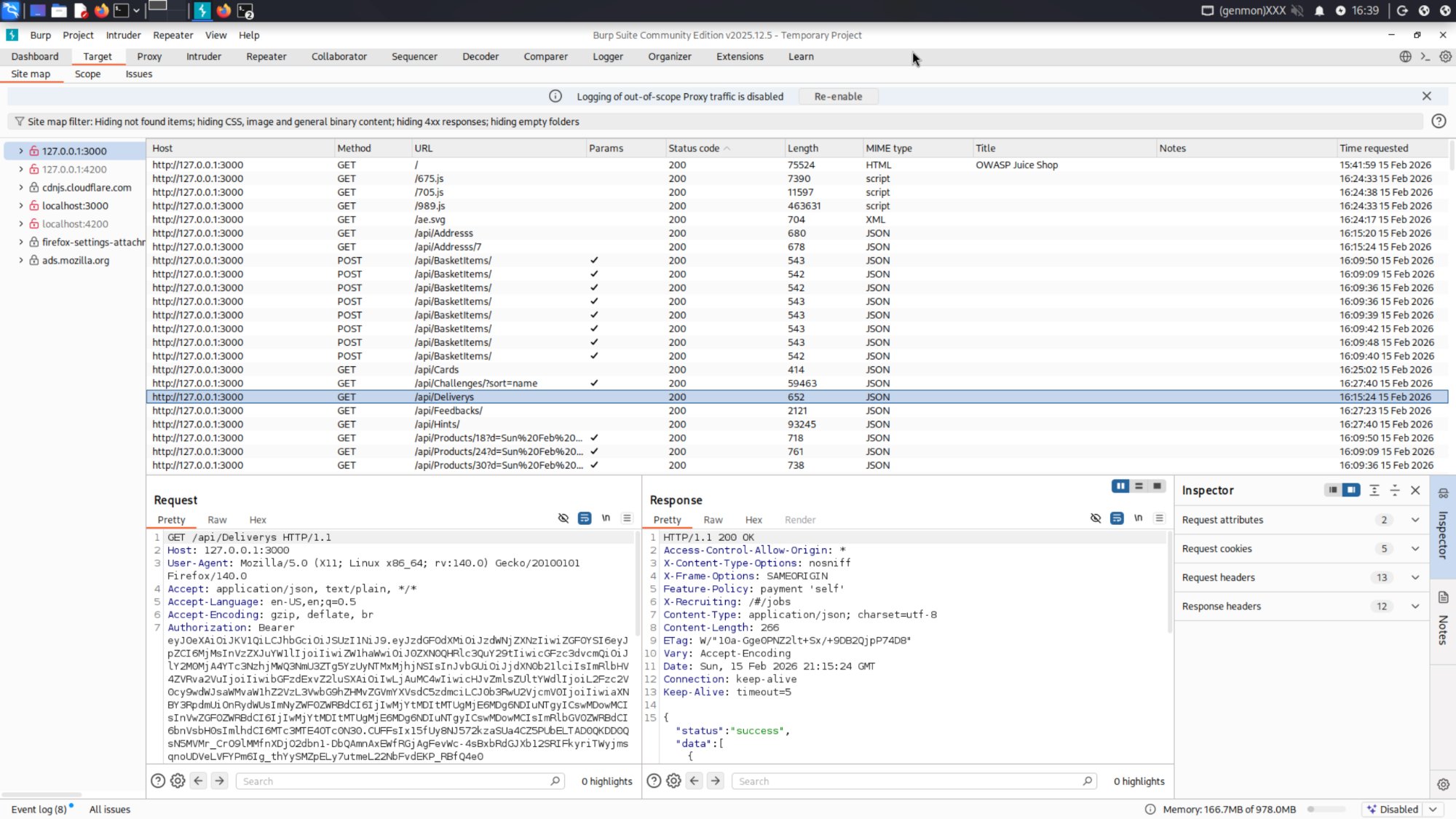Click the funnel icon of site map filter
The width and height of the screenshot is (1456, 819).
(19, 122)
